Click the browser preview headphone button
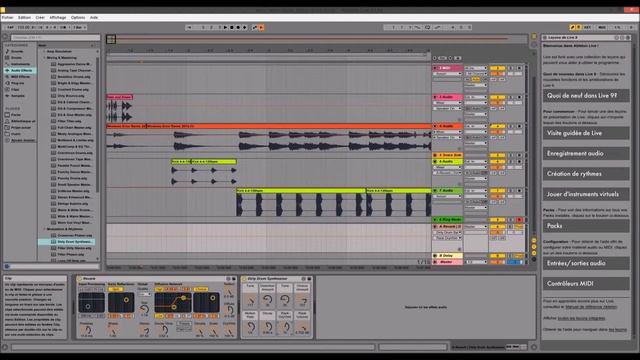The image size is (640, 360). coord(7,267)
